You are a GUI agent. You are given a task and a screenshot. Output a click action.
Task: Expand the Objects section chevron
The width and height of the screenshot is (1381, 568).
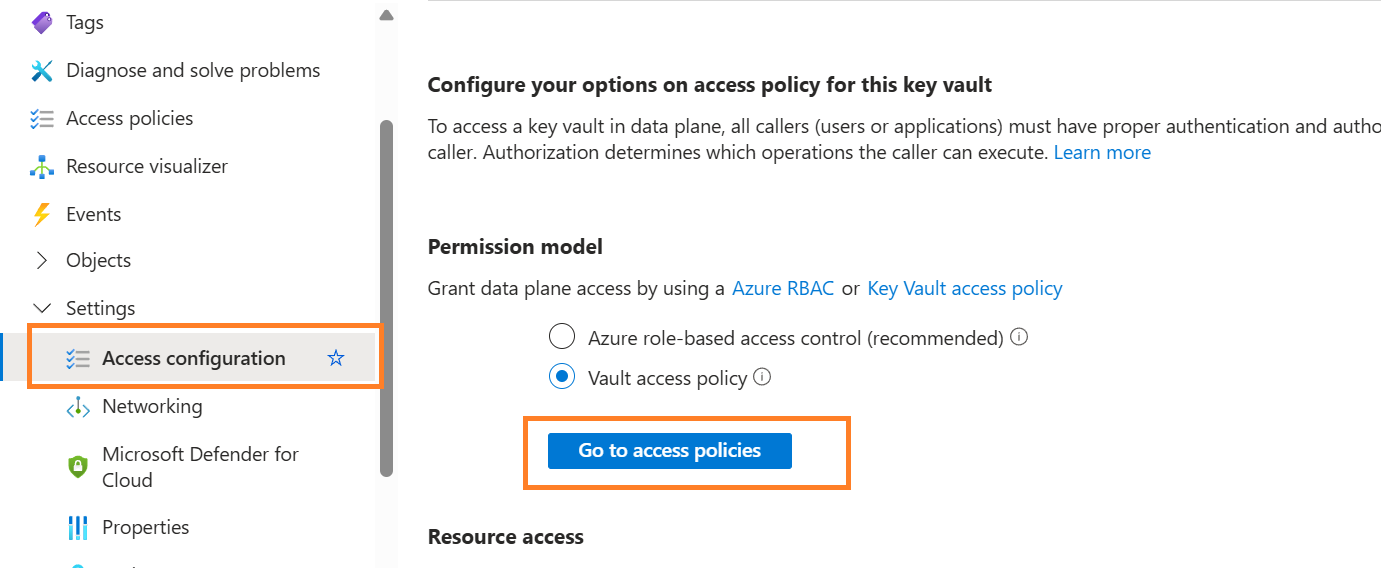[42, 261]
